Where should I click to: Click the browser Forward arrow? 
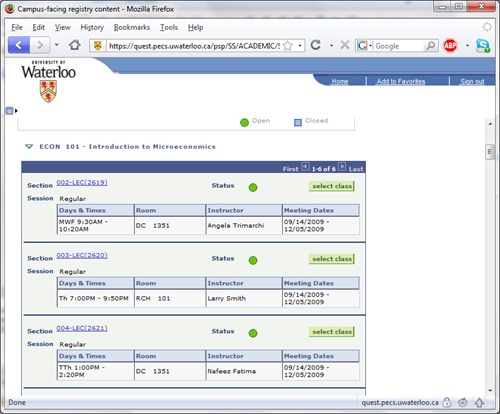(x=40, y=45)
